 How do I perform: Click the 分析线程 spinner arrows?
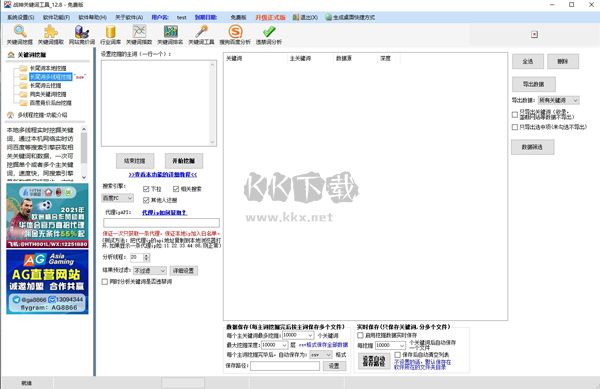[x=146, y=257]
